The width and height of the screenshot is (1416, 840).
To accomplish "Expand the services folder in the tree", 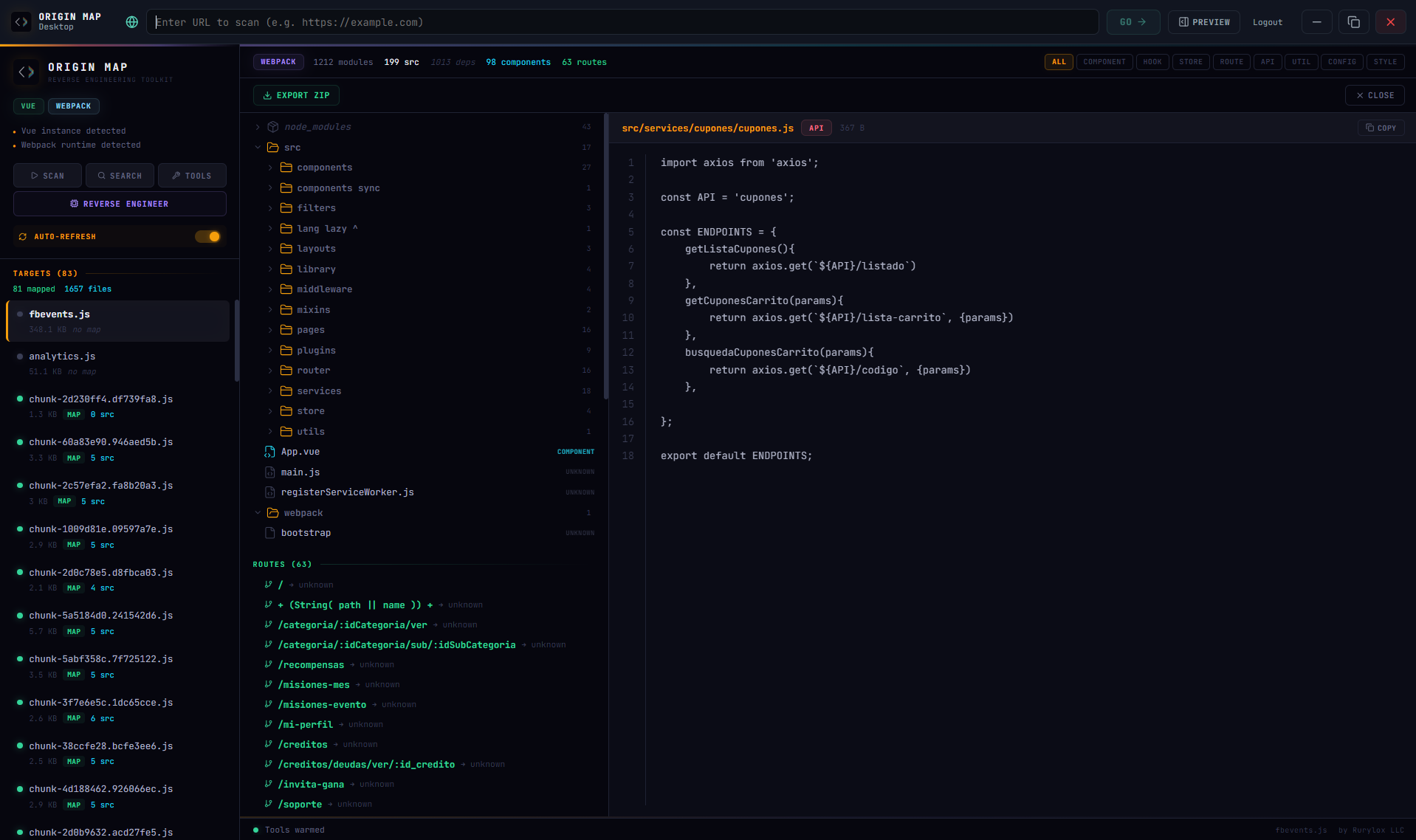I will [271, 390].
